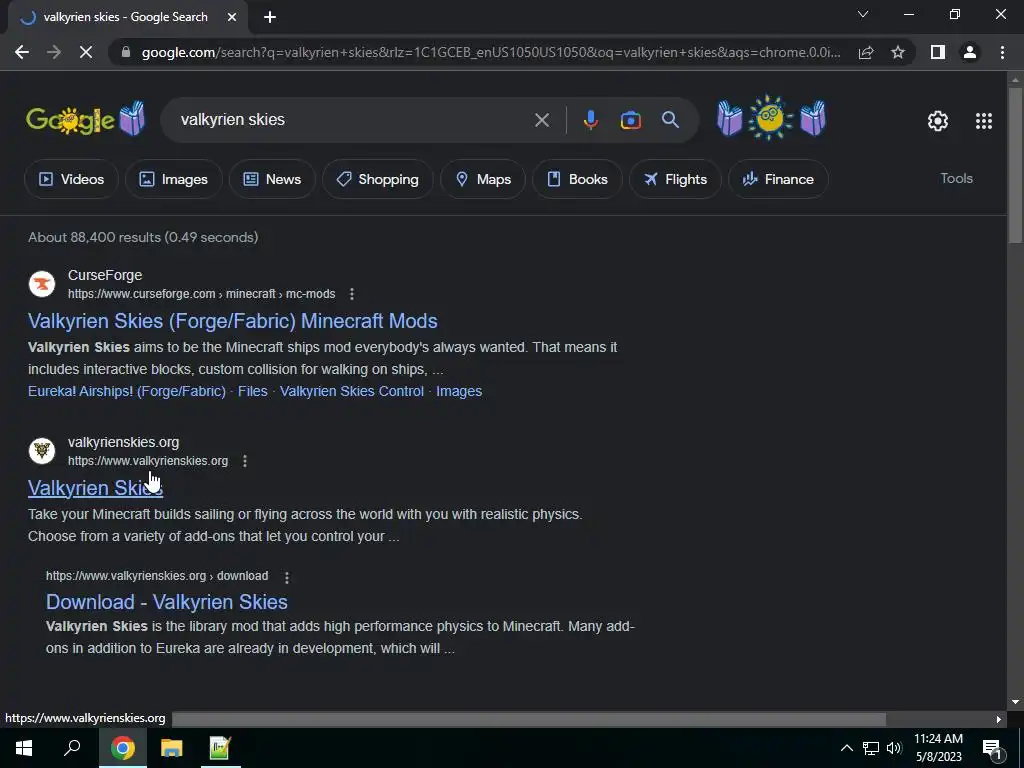
Task: Open a new tab with plus icon
Action: (270, 17)
